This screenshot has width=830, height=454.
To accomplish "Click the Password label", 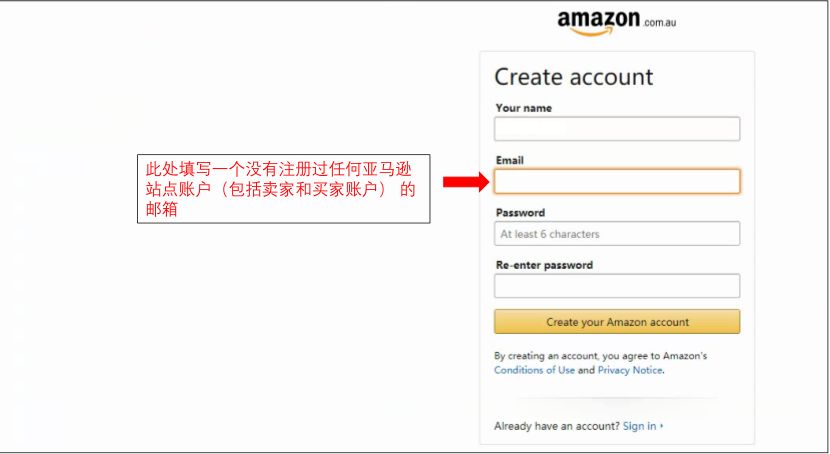I will point(520,213).
